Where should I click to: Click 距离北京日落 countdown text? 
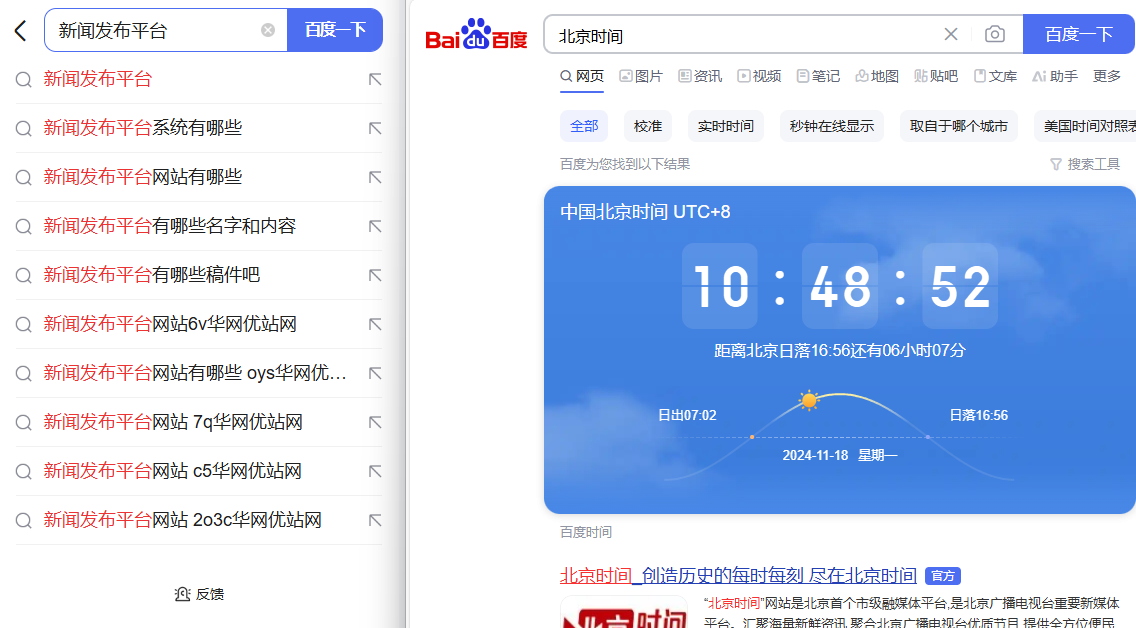pos(840,351)
